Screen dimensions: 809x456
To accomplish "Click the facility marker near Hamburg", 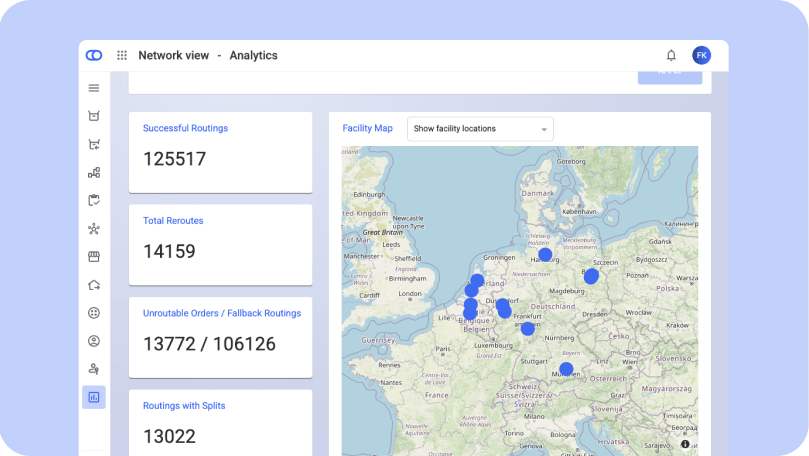I will pyautogui.click(x=545, y=254).
